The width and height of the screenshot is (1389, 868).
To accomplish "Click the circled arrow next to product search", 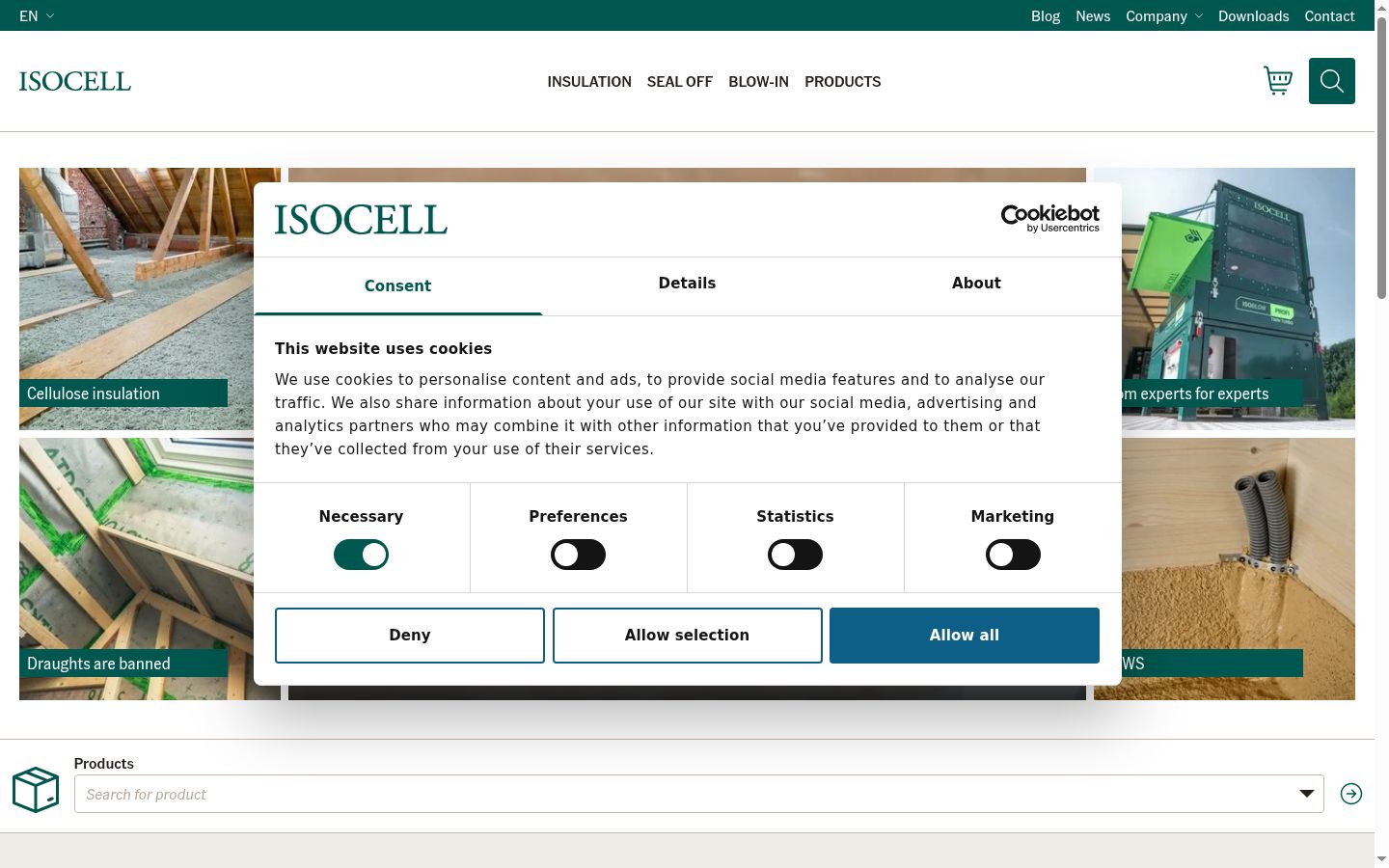I will click(1351, 794).
